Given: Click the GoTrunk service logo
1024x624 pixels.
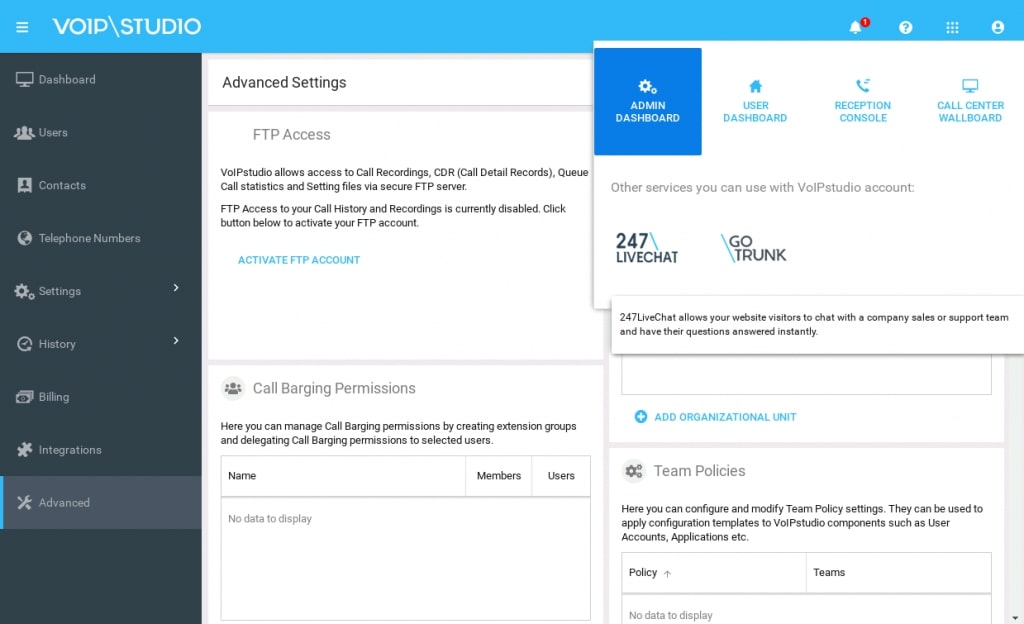Looking at the screenshot, I should [754, 248].
